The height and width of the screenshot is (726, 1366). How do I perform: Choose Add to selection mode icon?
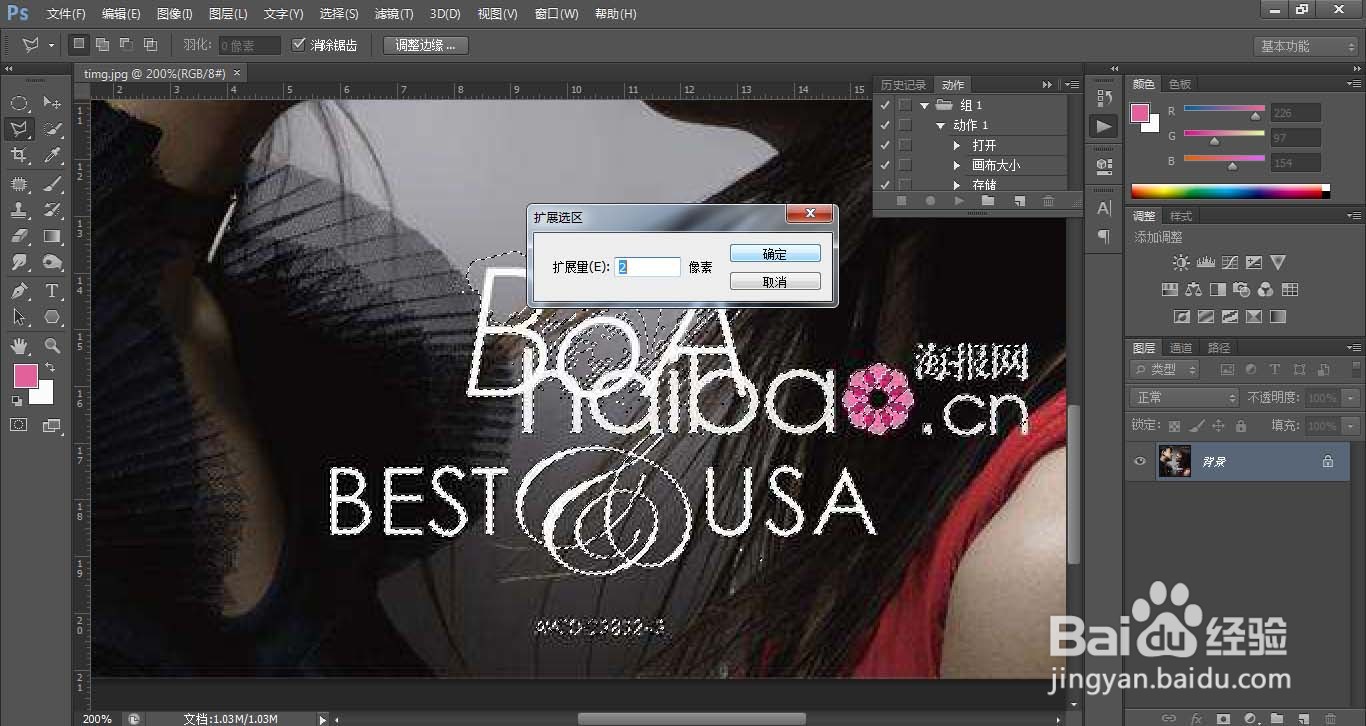pos(102,45)
